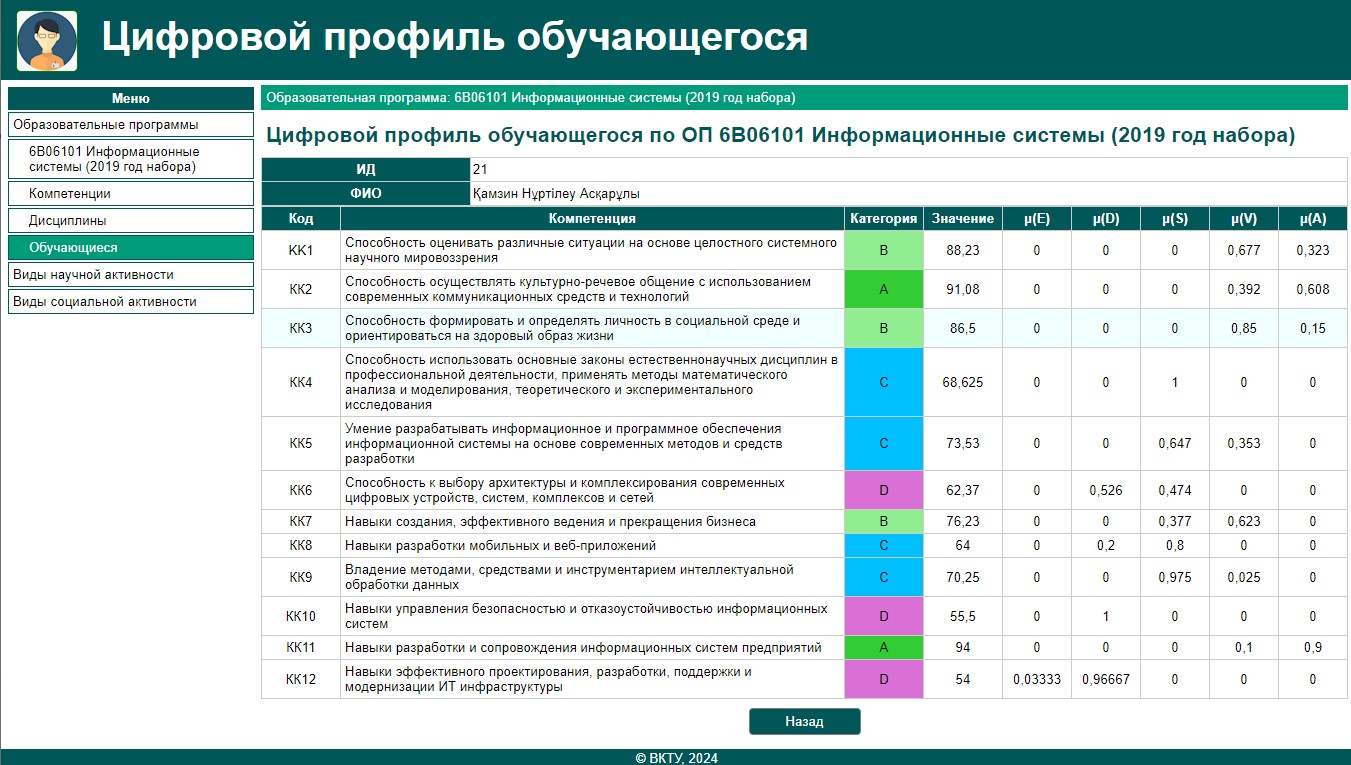This screenshot has height=765, width=1351.
Task: Click the blue C category cell for КК4
Action: (883, 382)
